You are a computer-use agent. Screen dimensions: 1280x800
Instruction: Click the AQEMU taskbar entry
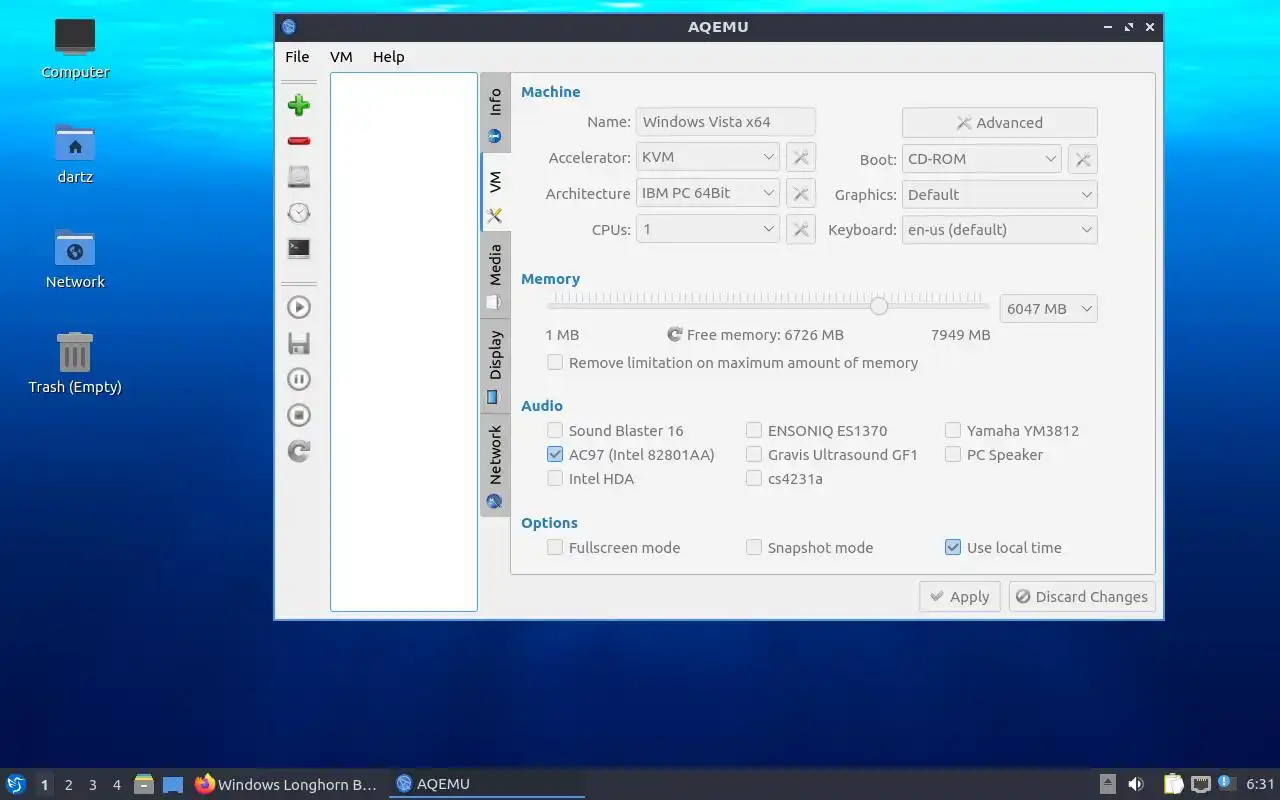[485, 784]
